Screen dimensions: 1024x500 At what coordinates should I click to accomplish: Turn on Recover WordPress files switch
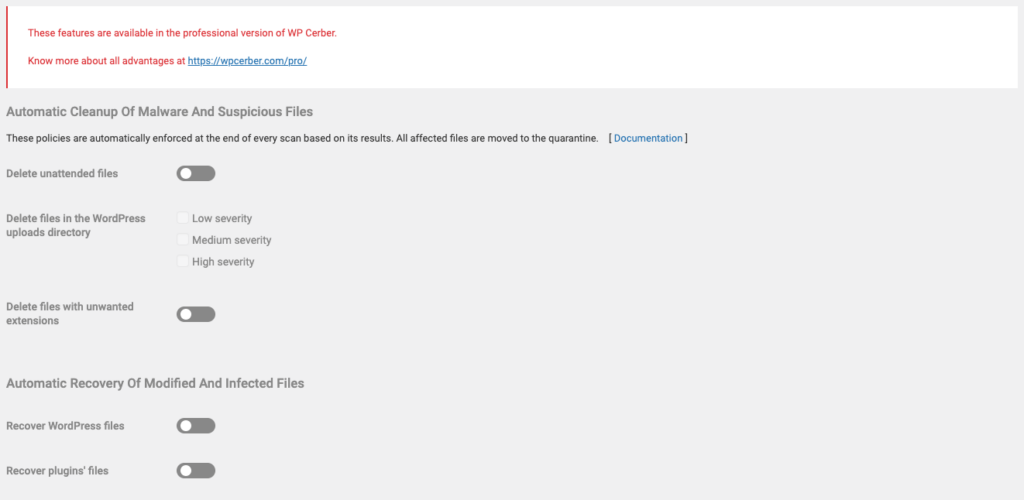pyautogui.click(x=195, y=426)
